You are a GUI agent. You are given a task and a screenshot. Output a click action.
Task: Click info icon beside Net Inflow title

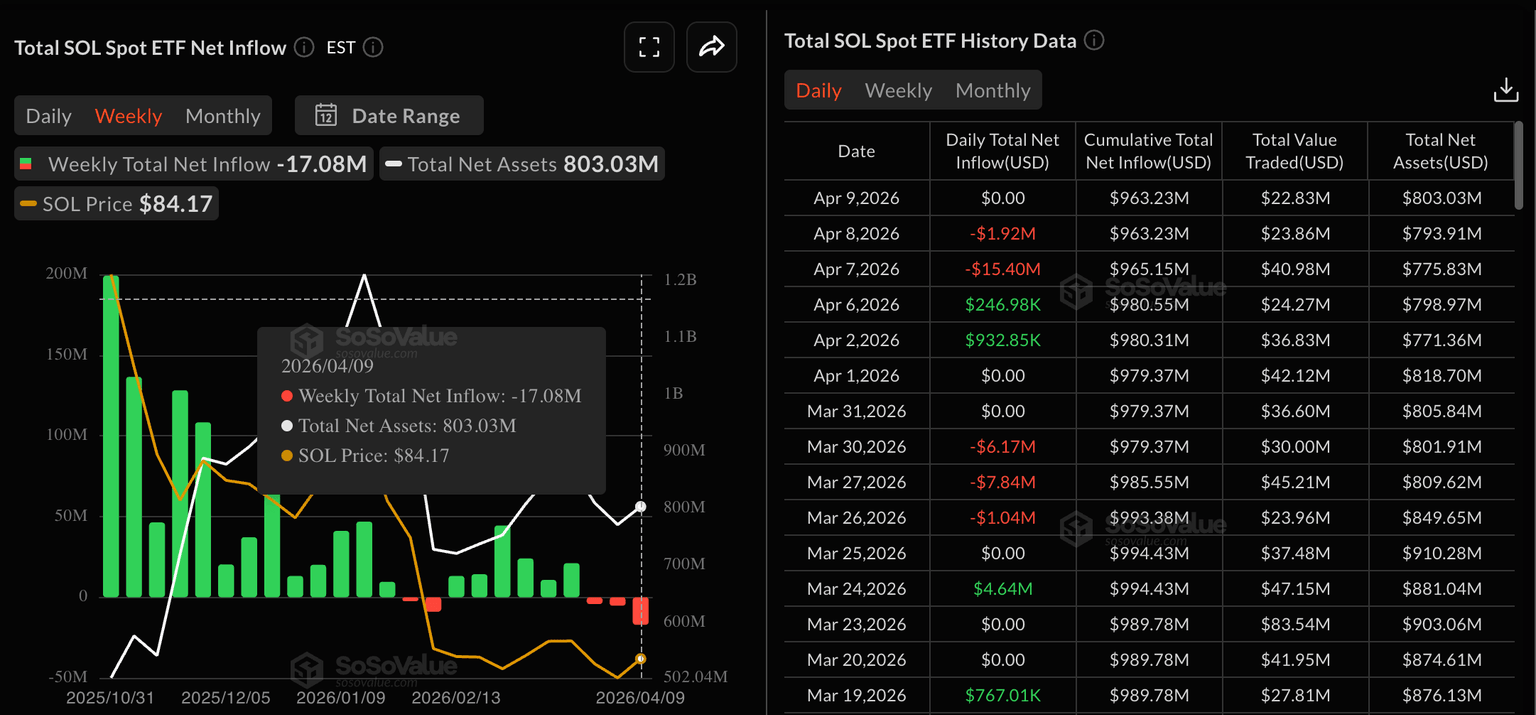[305, 47]
